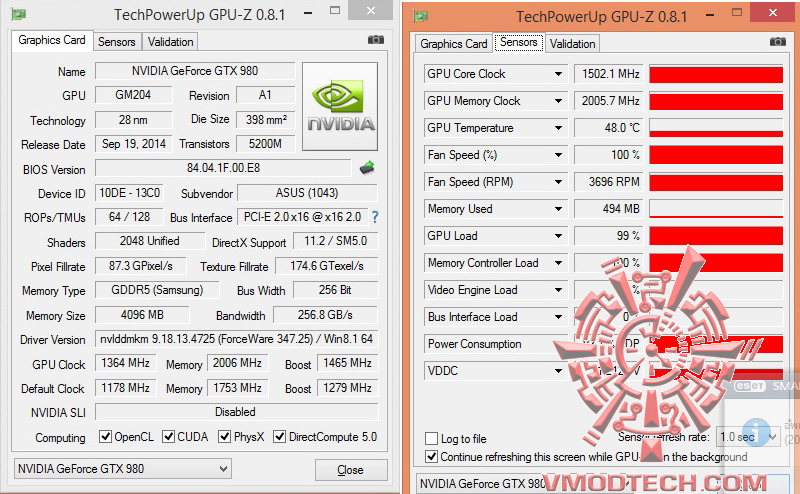Viewport: 800px width, 494px height.
Task: Click the camera screenshot icon in Sensors window
Action: click(x=778, y=42)
